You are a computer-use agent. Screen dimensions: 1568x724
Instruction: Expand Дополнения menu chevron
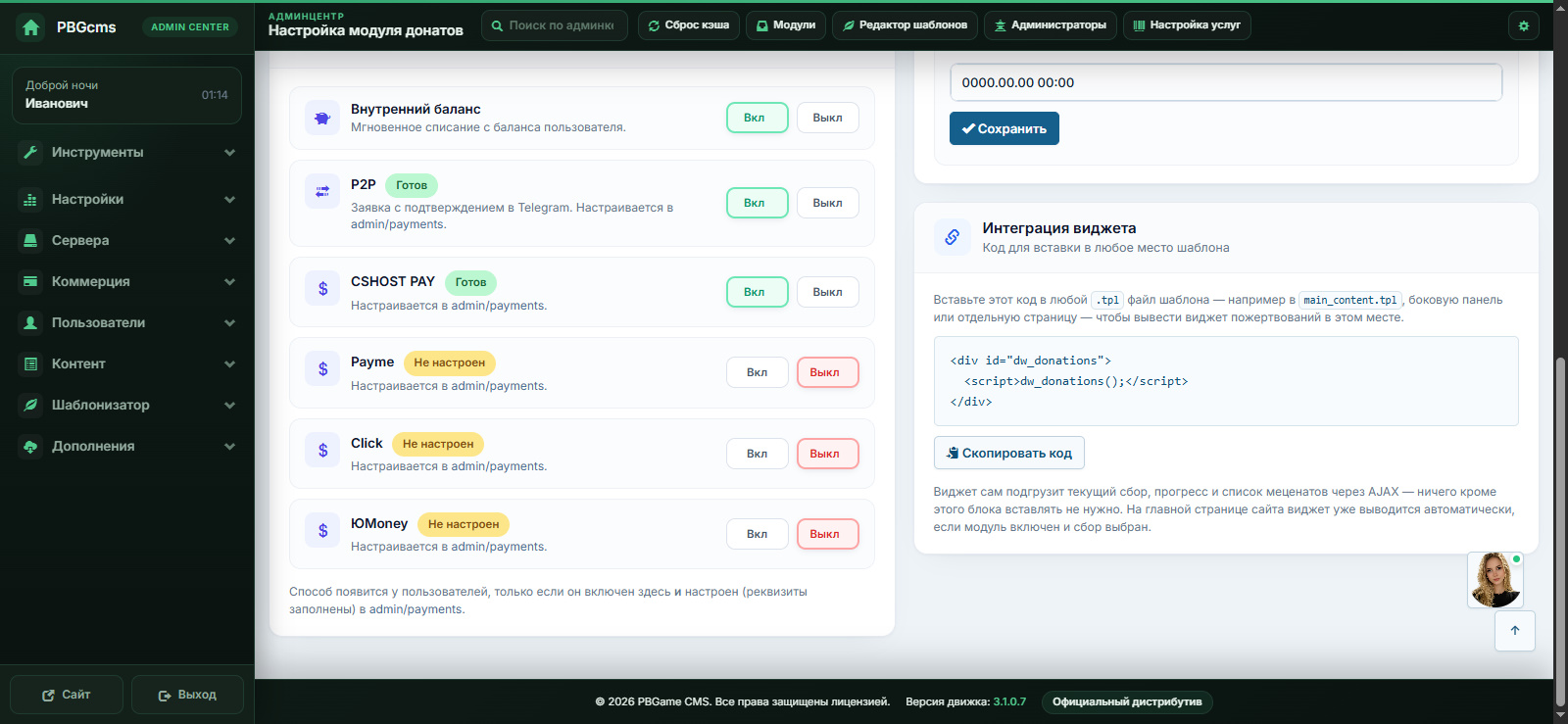coord(229,447)
